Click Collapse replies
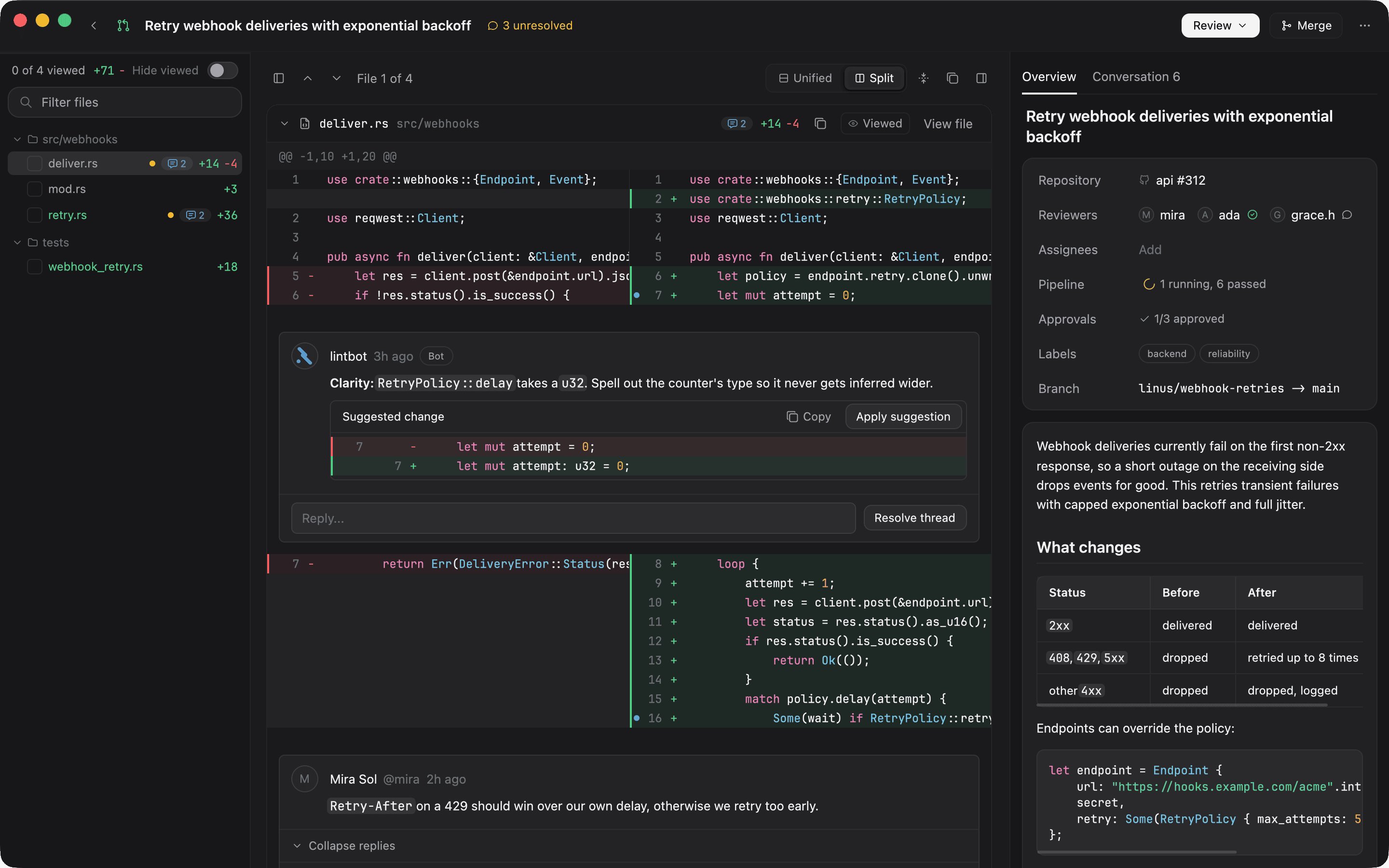1389x868 pixels. [344, 845]
